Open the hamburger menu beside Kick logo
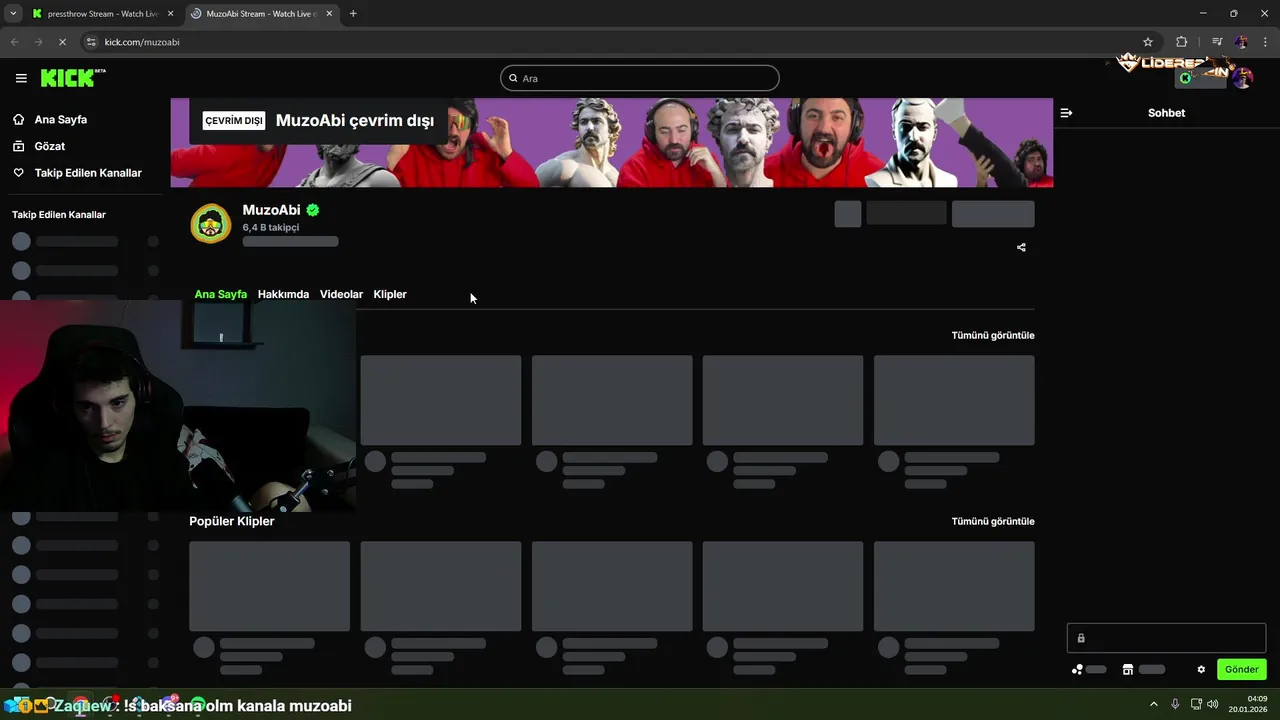Viewport: 1280px width, 720px height. pos(21,78)
